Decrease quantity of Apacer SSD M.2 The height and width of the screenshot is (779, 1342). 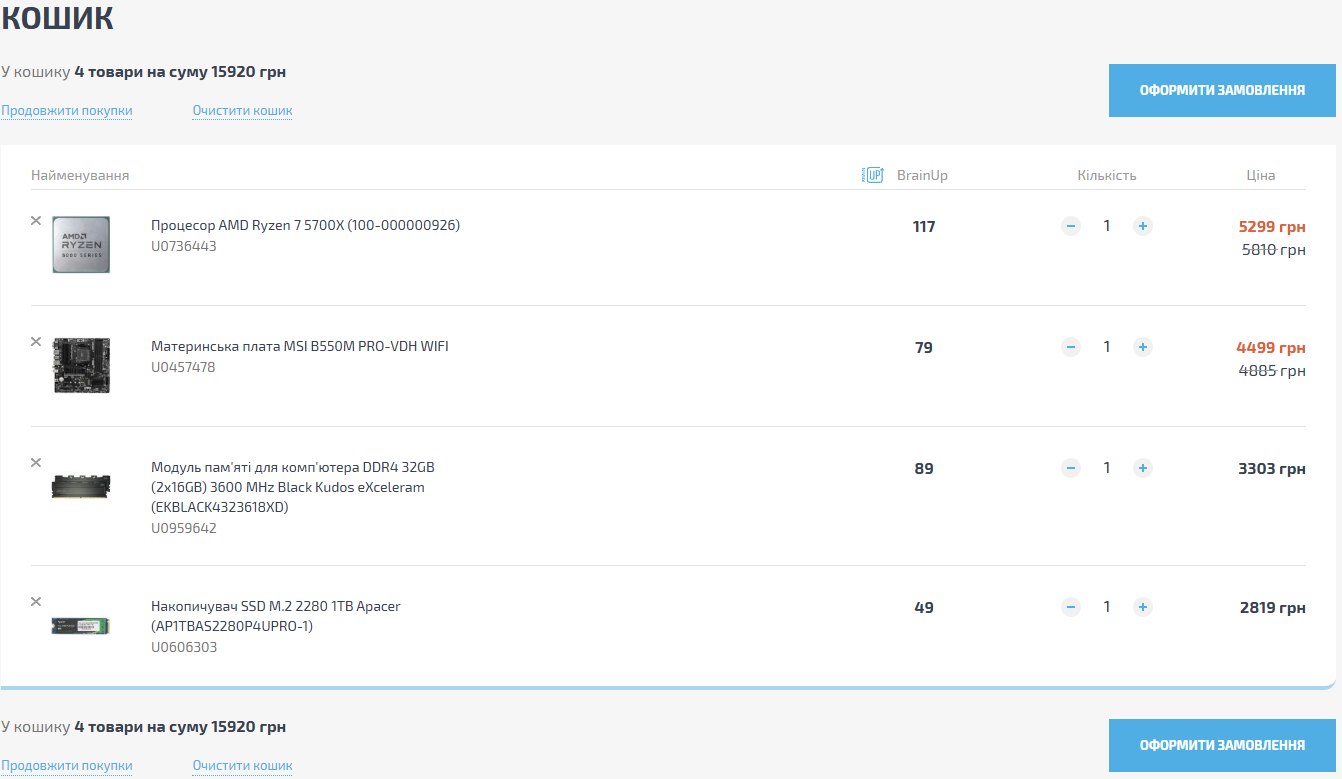coord(1071,607)
